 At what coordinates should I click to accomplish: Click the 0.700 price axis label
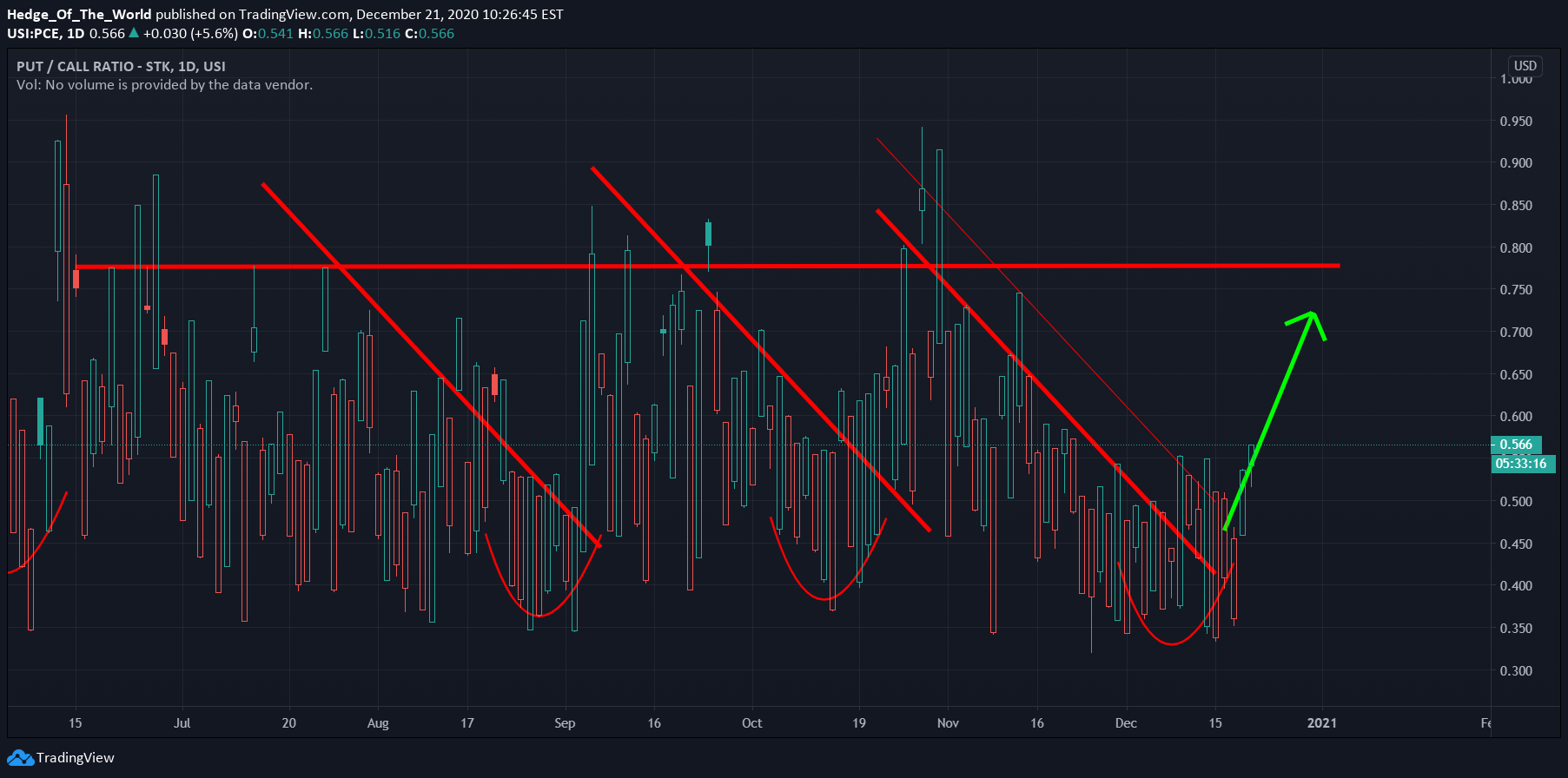pyautogui.click(x=1516, y=333)
